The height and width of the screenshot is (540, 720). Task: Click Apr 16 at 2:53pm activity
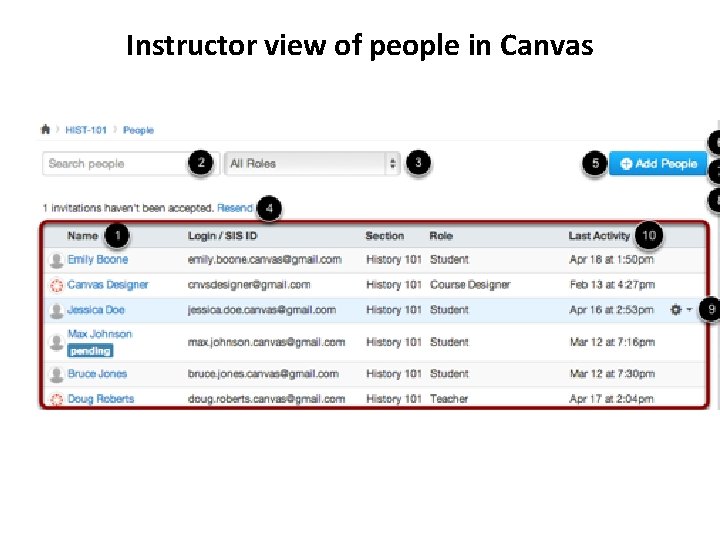612,310
